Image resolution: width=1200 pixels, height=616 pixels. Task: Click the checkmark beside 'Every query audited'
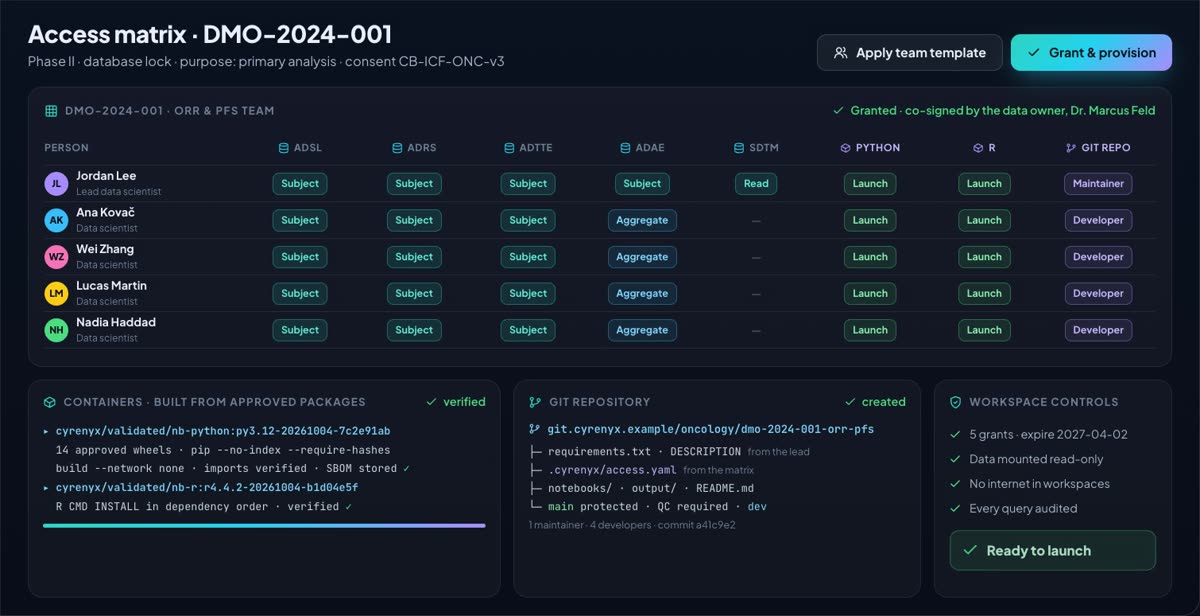click(x=955, y=509)
